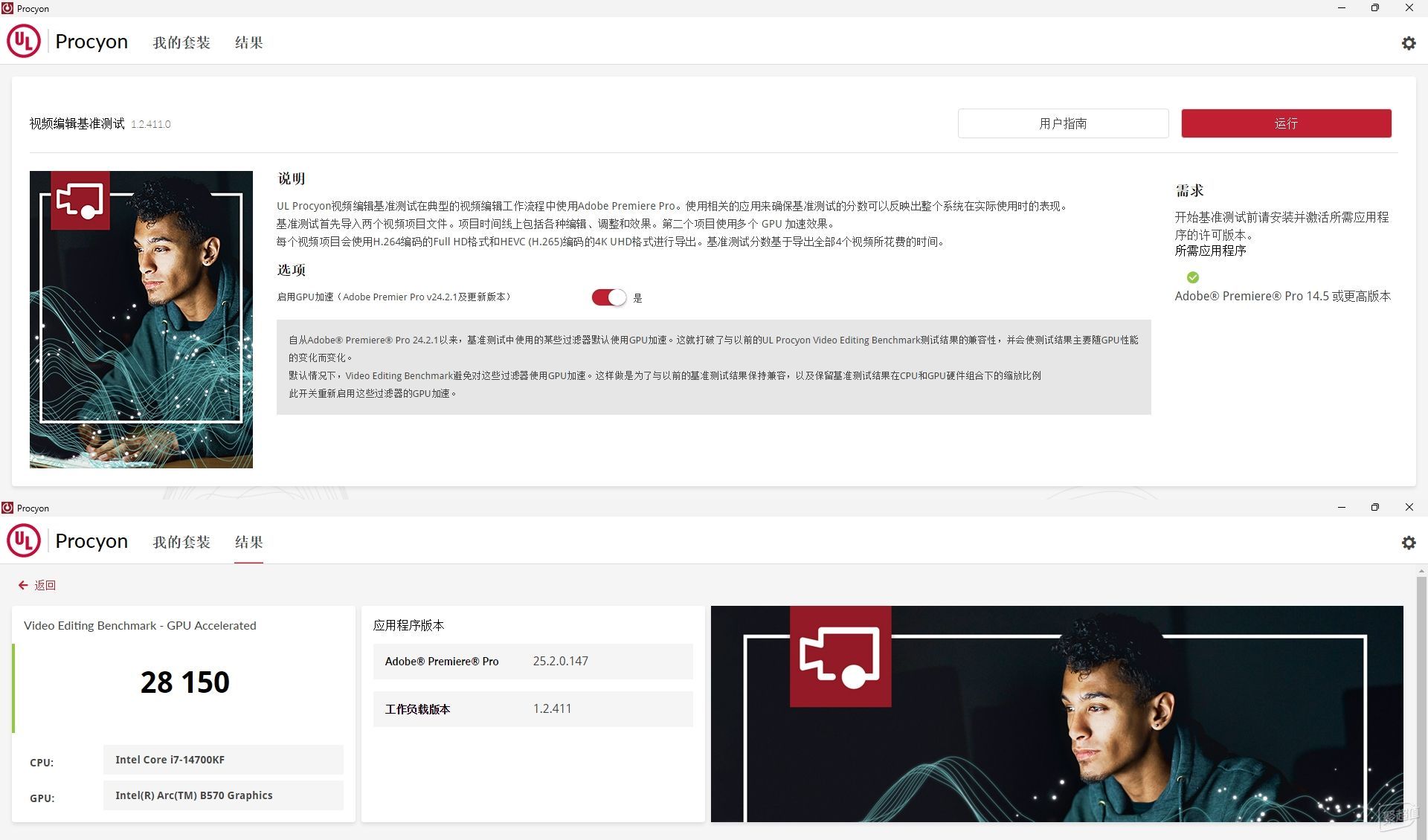Click the CPU: label in results
Image resolution: width=1428 pixels, height=840 pixels.
(42, 763)
